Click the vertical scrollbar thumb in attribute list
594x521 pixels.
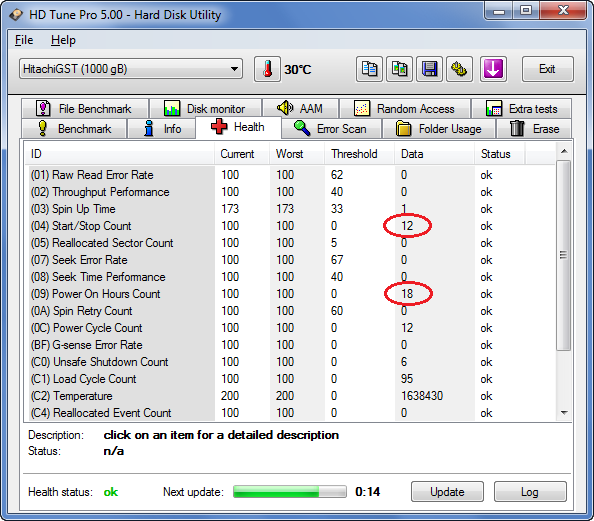click(564, 255)
